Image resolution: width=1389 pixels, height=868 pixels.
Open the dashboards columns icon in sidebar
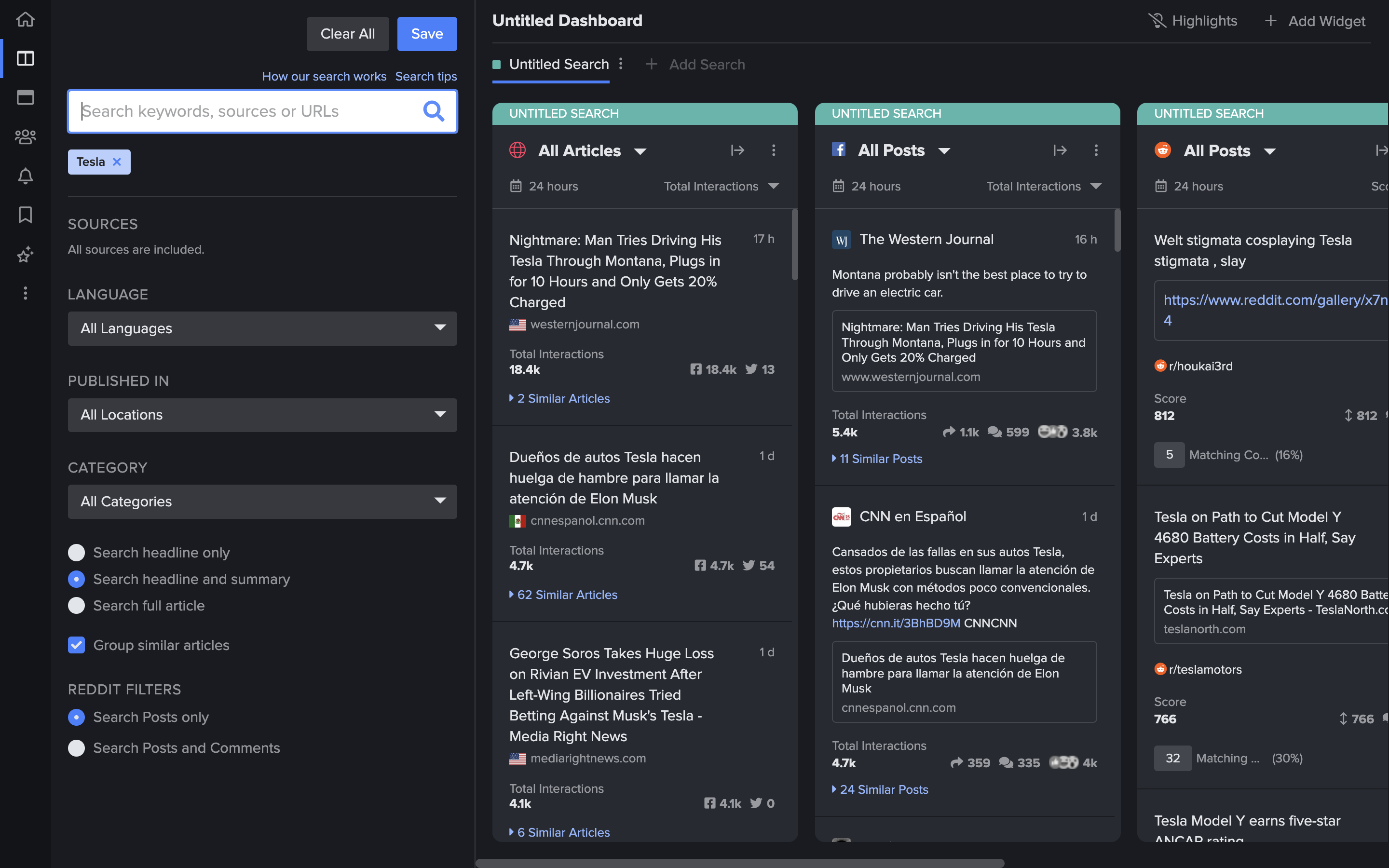point(25,58)
